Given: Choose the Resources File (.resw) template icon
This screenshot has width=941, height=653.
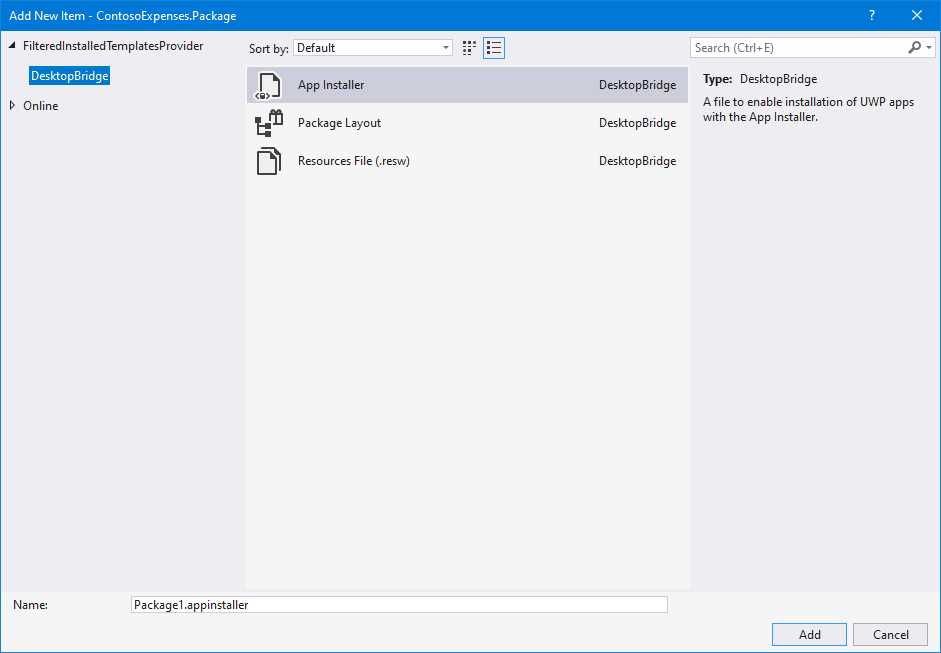Looking at the screenshot, I should [x=268, y=160].
